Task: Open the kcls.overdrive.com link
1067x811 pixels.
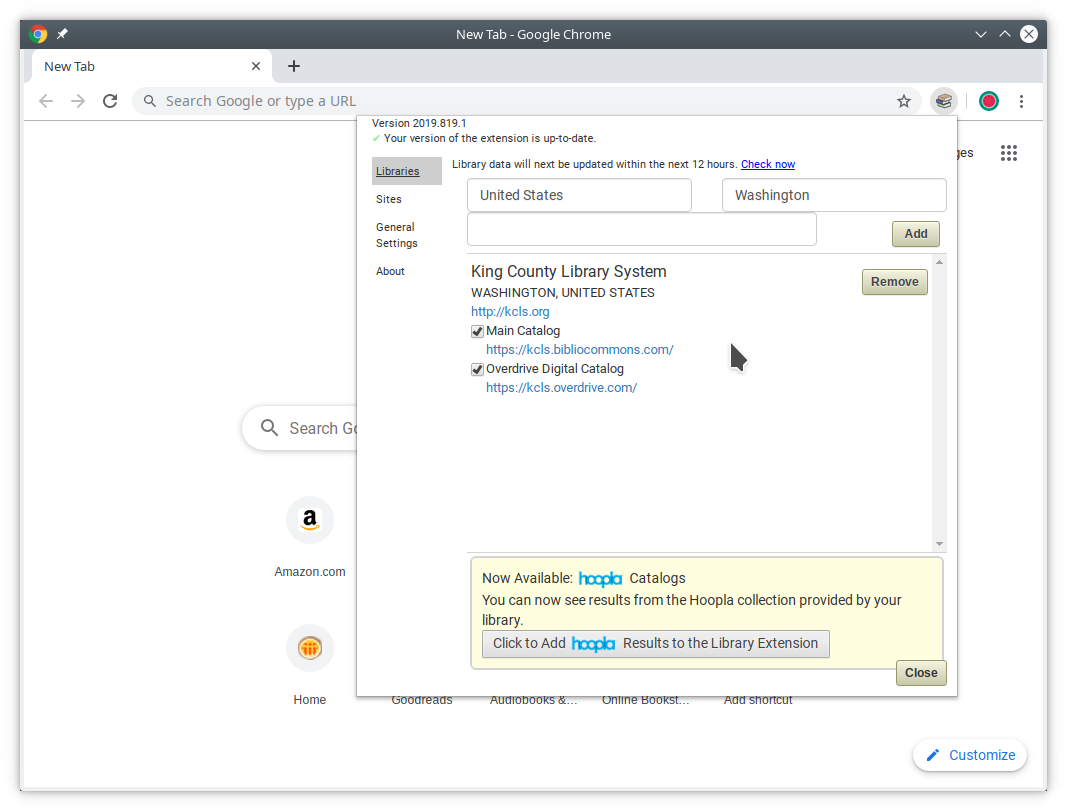Action: pyautogui.click(x=561, y=388)
